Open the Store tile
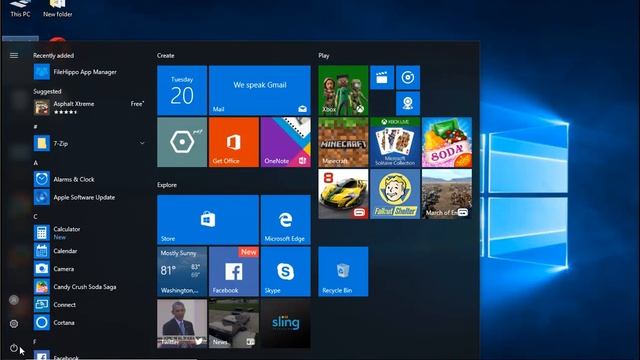This screenshot has height=360, width=640. [x=208, y=220]
